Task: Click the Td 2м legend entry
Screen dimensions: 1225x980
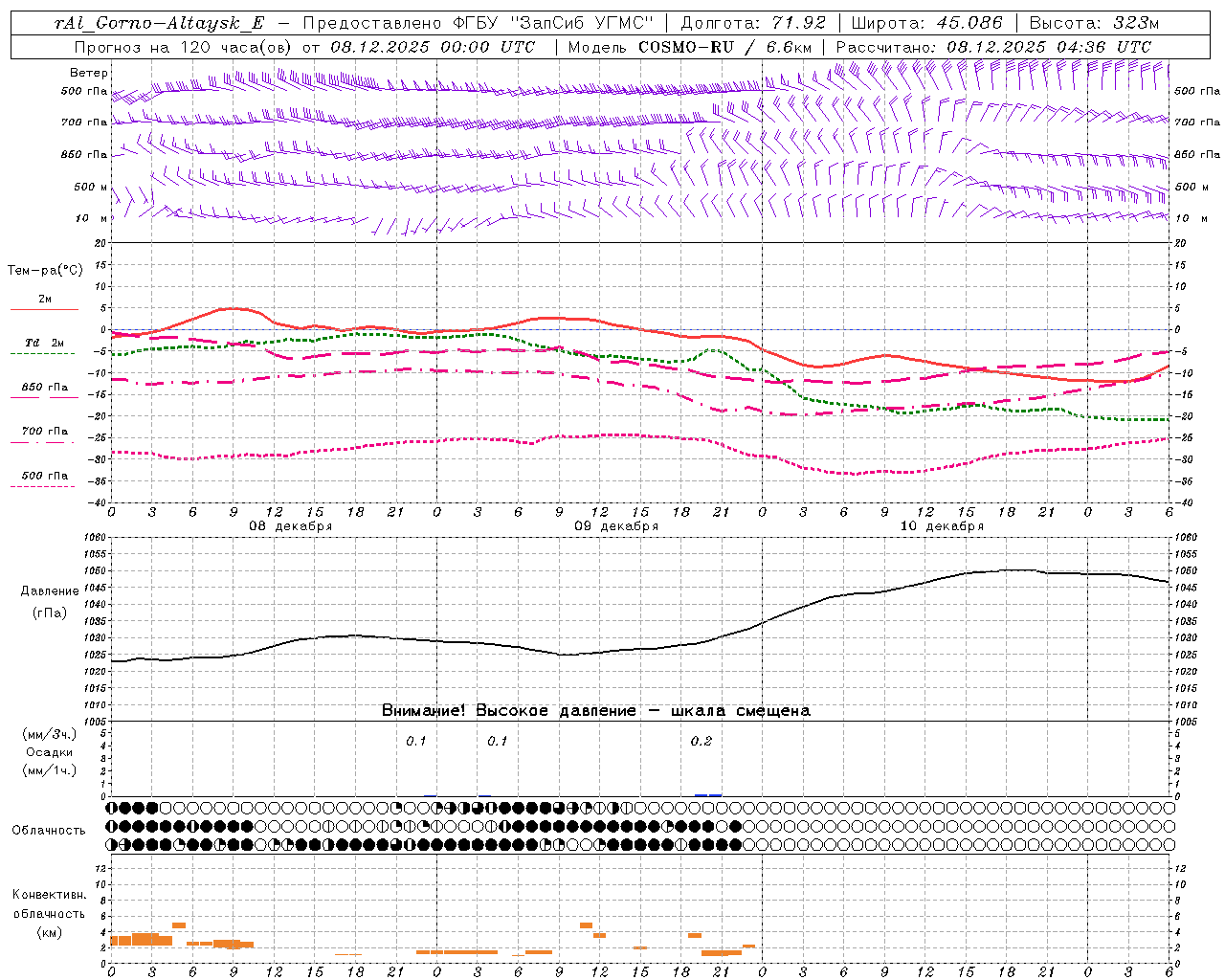Action: coord(44,346)
